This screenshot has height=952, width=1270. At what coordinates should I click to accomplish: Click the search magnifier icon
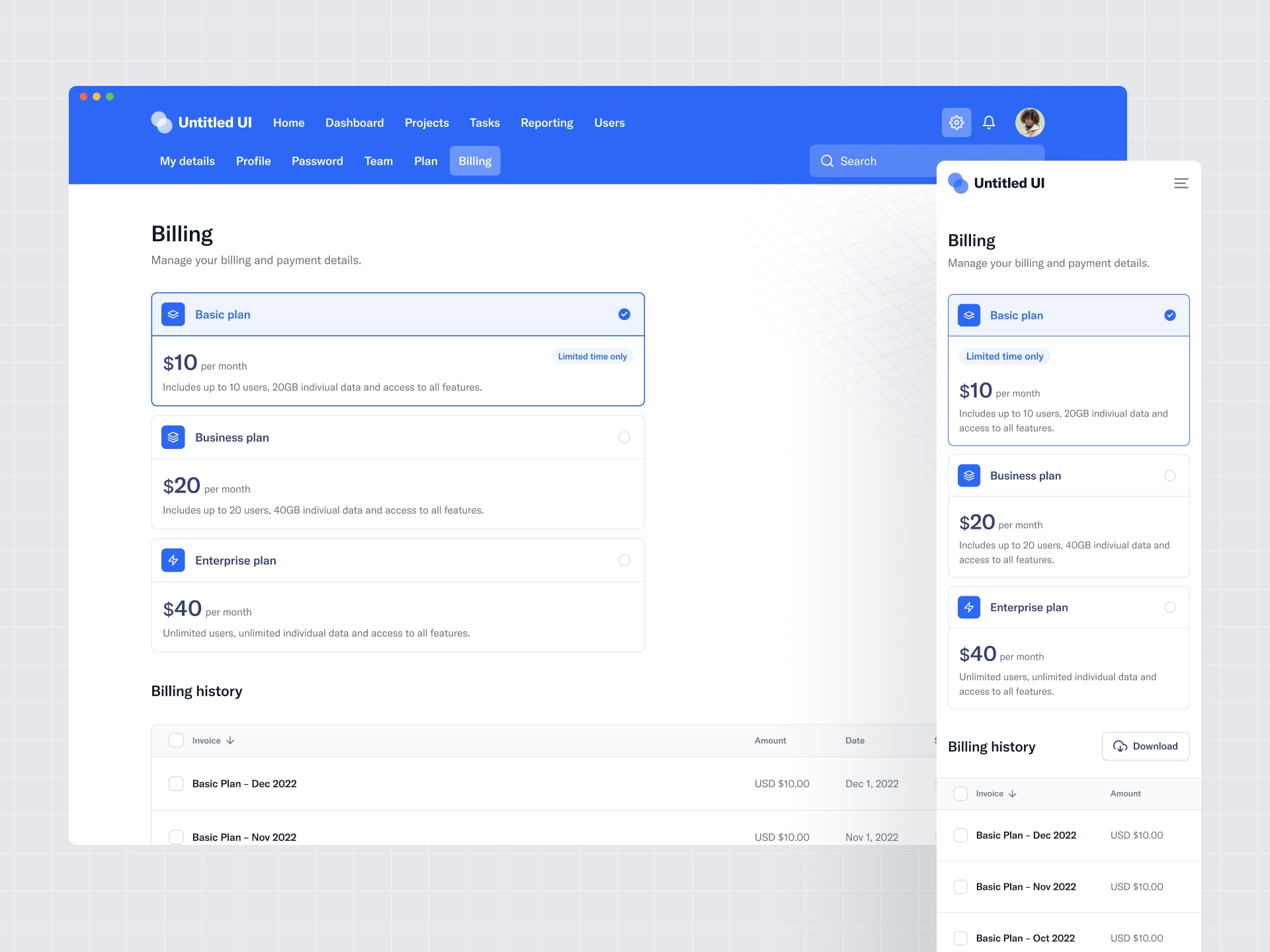click(827, 161)
